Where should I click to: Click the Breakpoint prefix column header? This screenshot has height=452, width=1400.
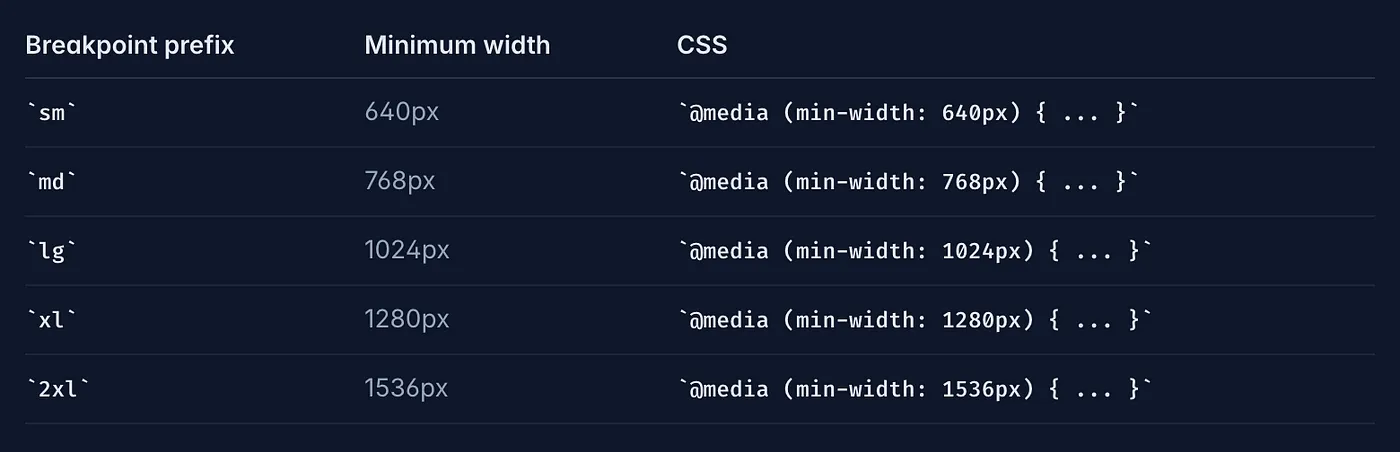129,45
